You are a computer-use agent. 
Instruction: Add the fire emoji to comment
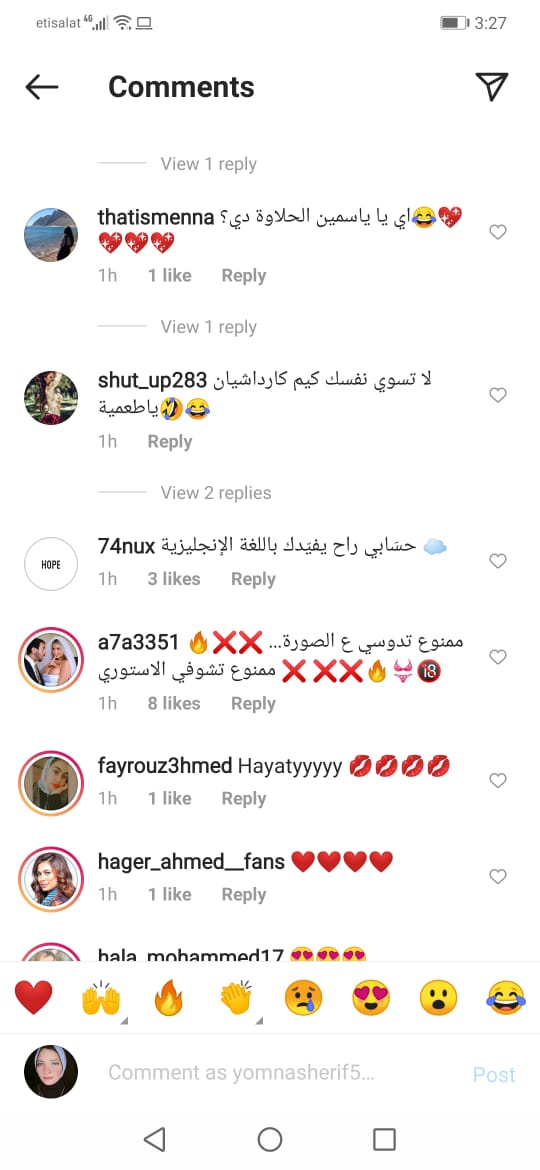coord(169,998)
